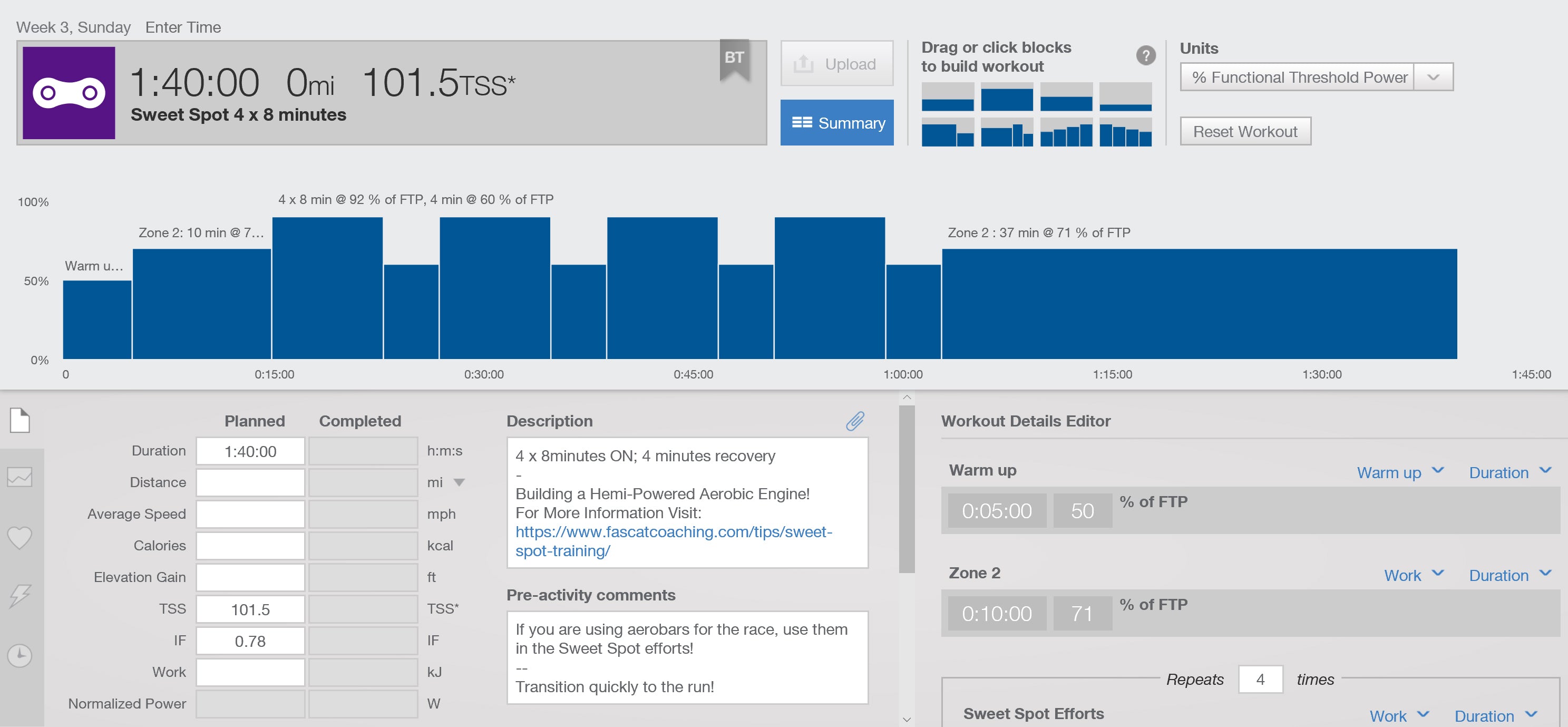Change the distance unit mi dropdown arrow
The width and height of the screenshot is (1568, 727).
[x=460, y=482]
